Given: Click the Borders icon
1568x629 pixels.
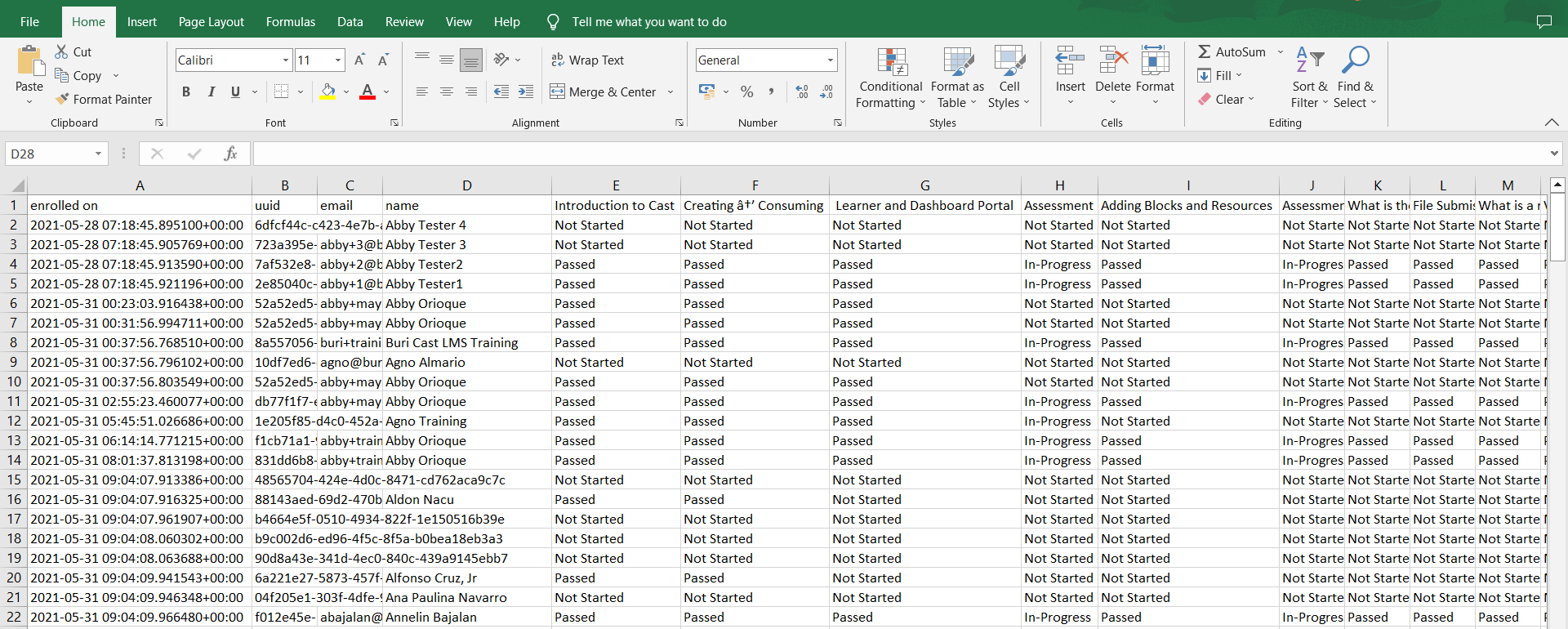Looking at the screenshot, I should pos(282,91).
